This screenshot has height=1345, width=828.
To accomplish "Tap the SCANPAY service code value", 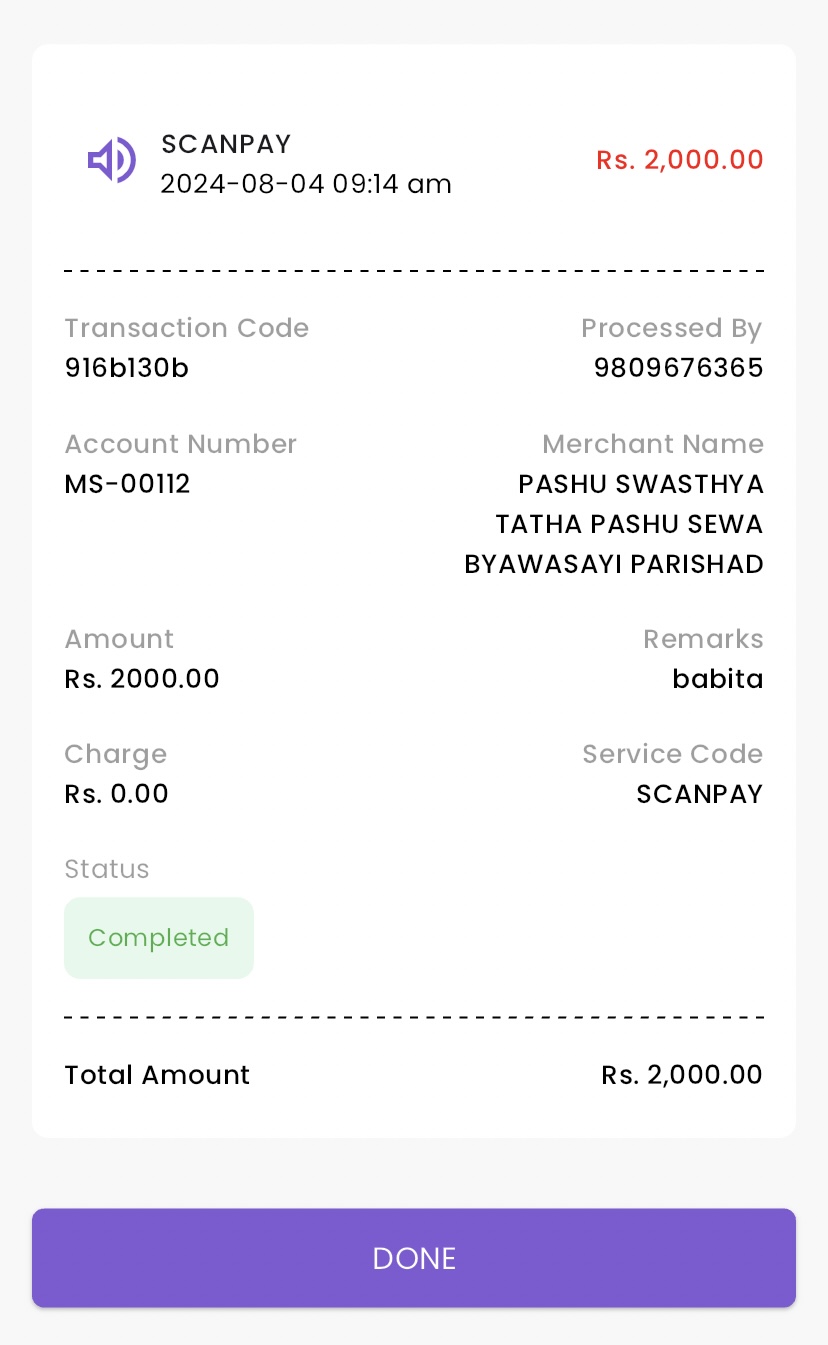I will pyautogui.click(x=700, y=794).
